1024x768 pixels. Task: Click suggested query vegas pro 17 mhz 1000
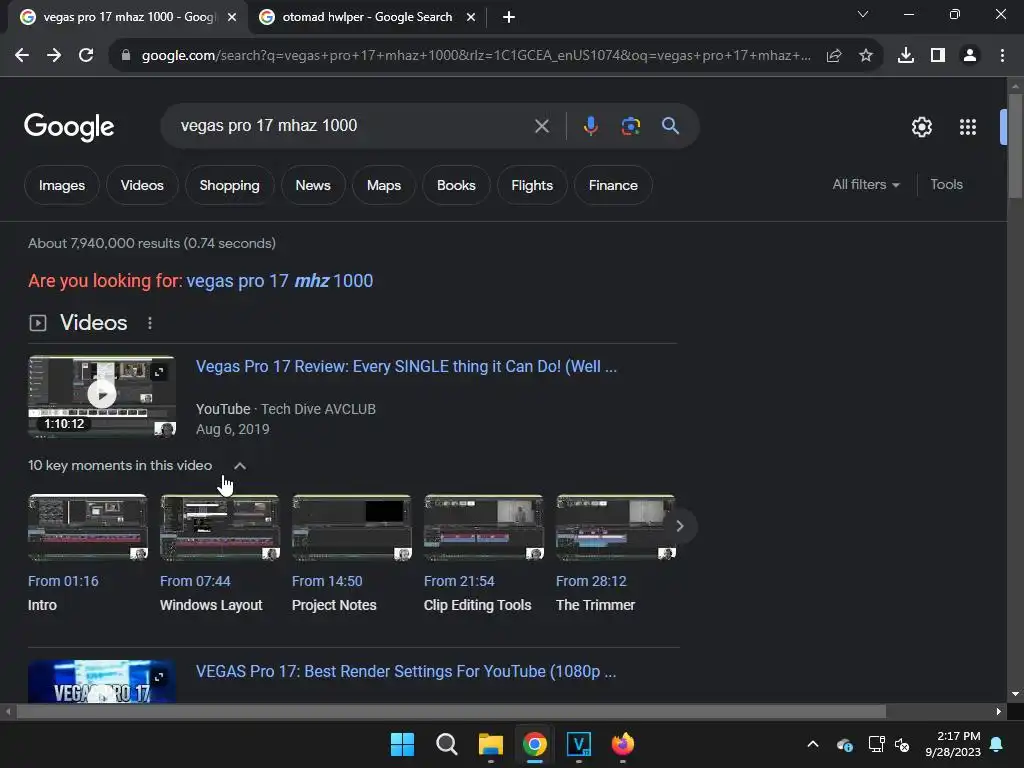point(280,281)
